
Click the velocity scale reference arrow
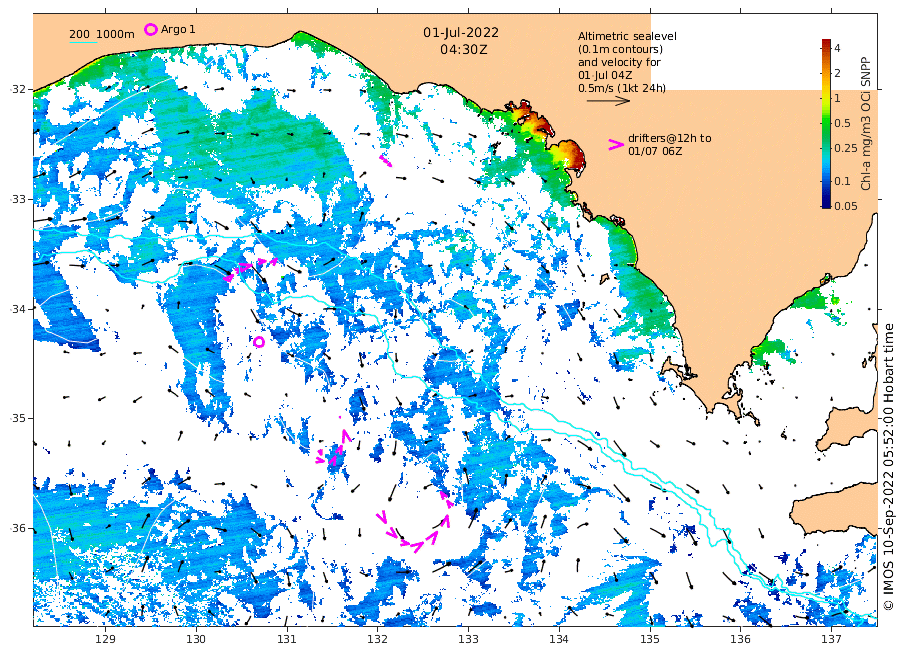(608, 101)
